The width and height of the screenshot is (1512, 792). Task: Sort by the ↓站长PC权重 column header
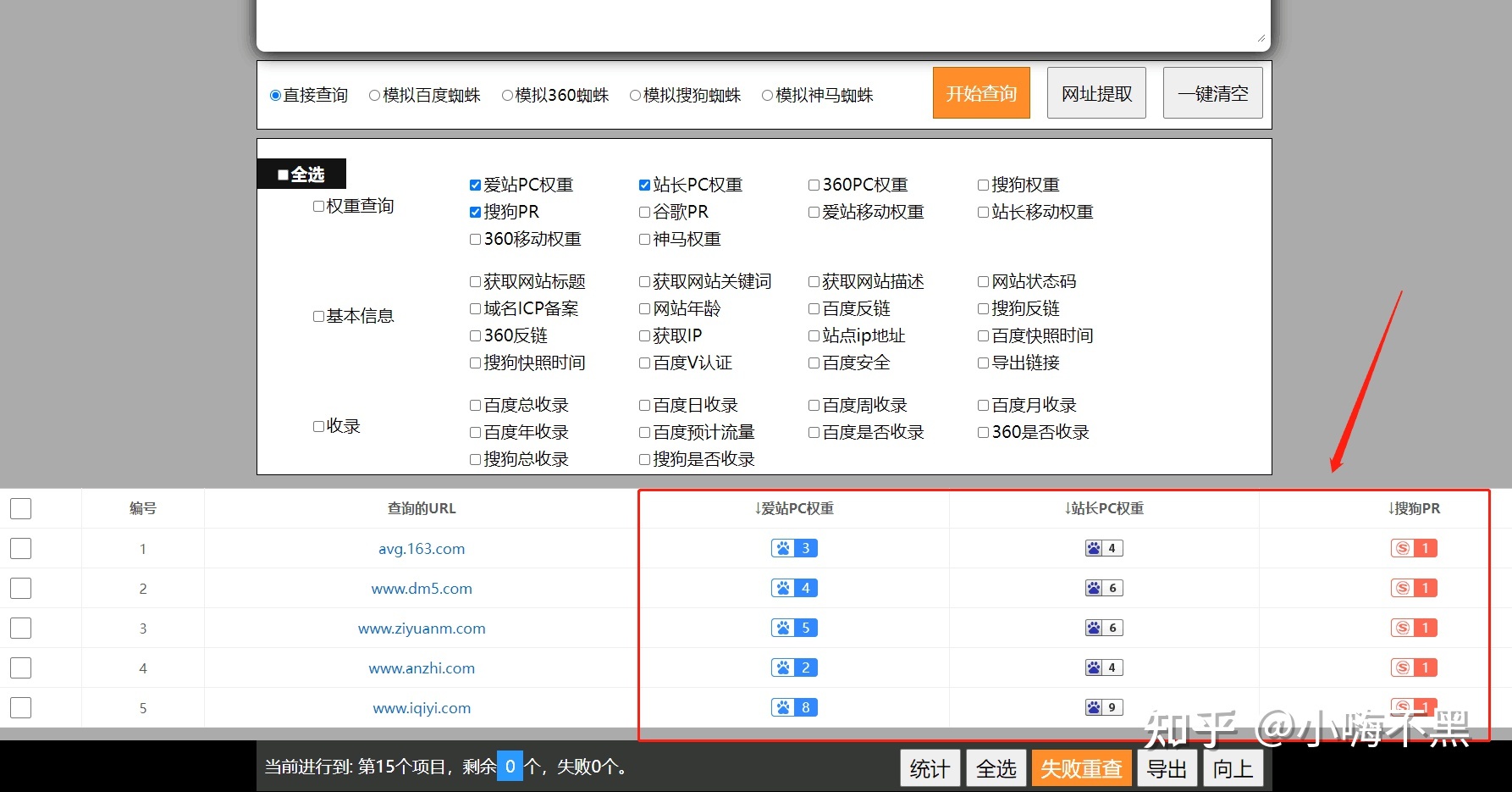[x=1104, y=508]
